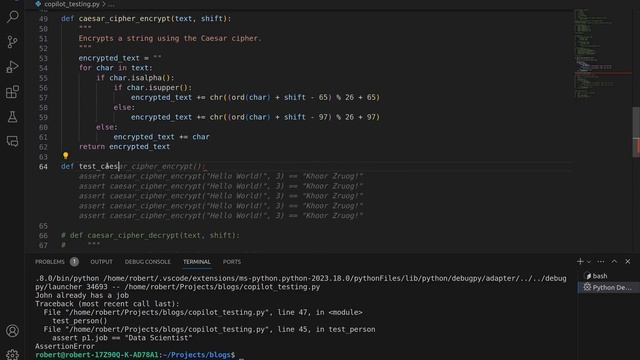Switch to the Debug Console tab

pos(148,262)
